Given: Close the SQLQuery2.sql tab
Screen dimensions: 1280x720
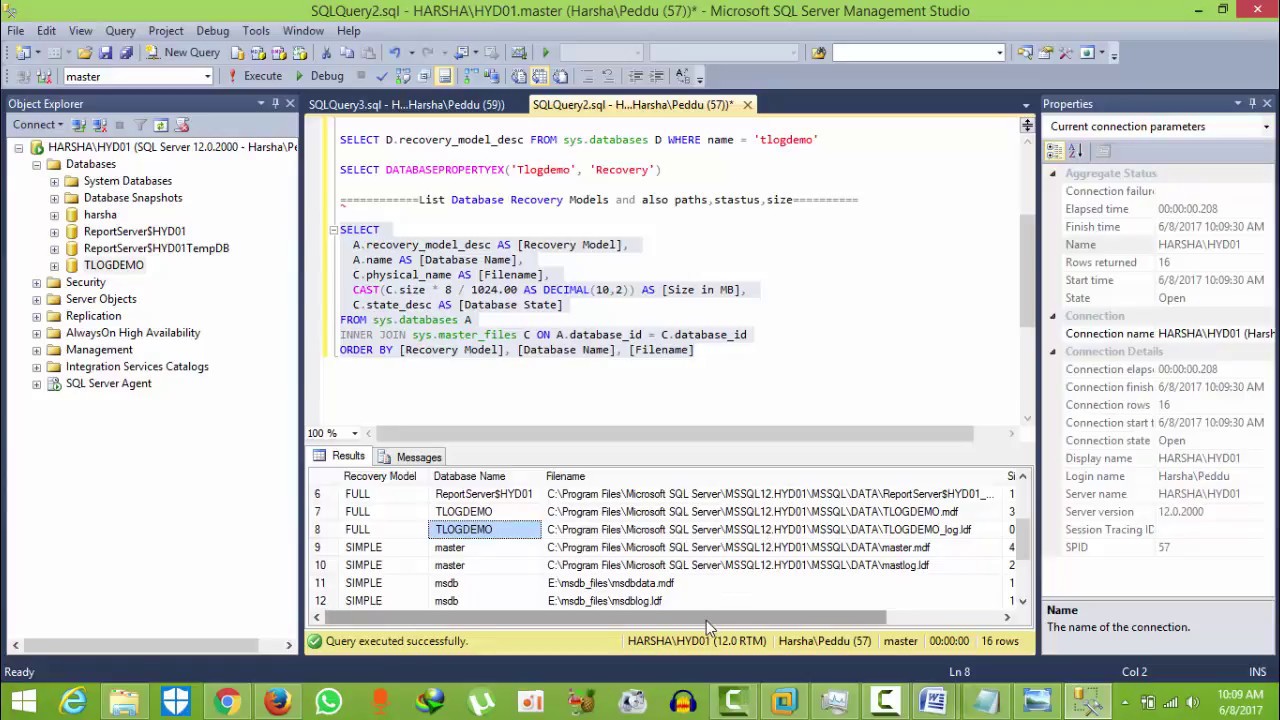Looking at the screenshot, I should pos(747,104).
